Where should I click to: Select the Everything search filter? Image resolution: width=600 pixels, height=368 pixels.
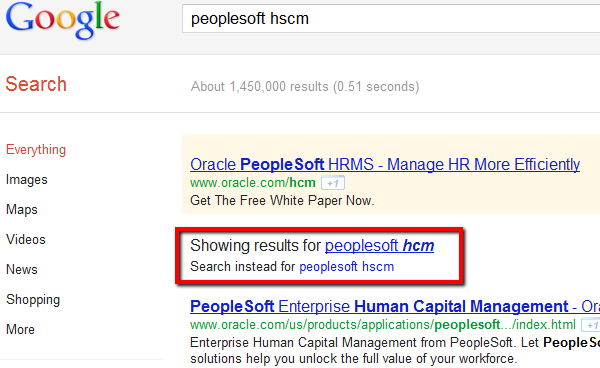(x=36, y=150)
